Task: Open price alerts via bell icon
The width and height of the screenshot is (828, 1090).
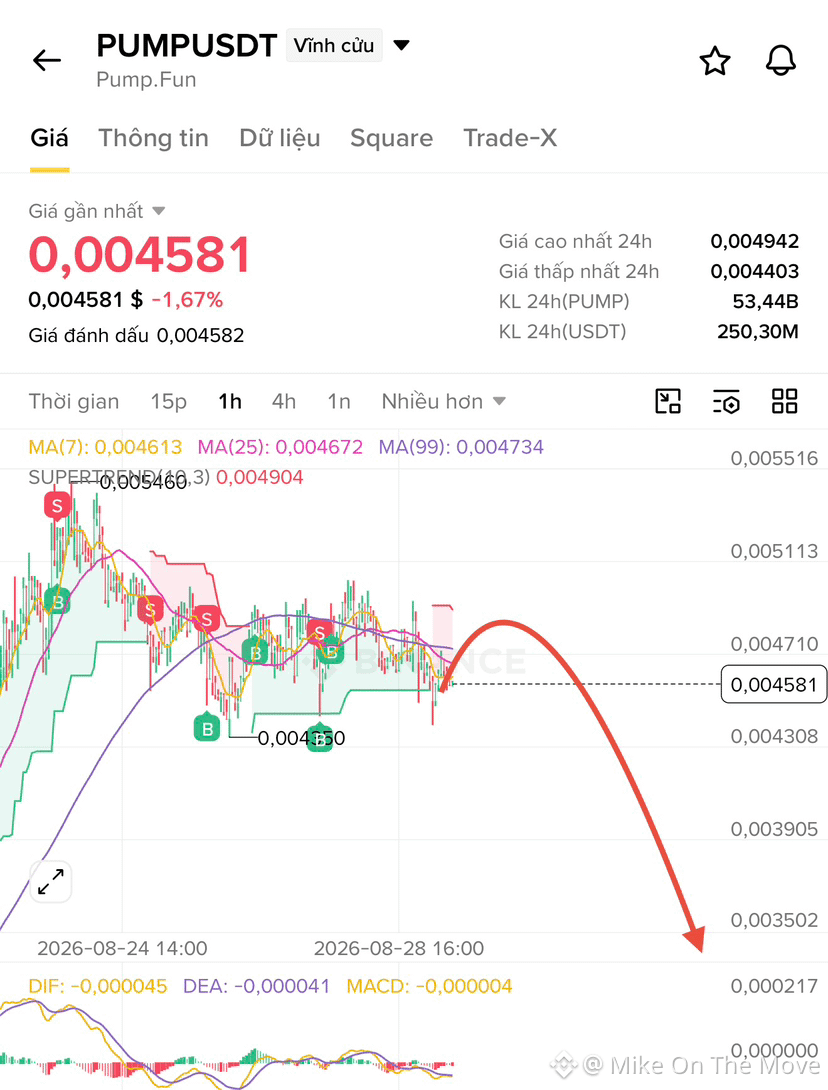Action: click(x=781, y=60)
